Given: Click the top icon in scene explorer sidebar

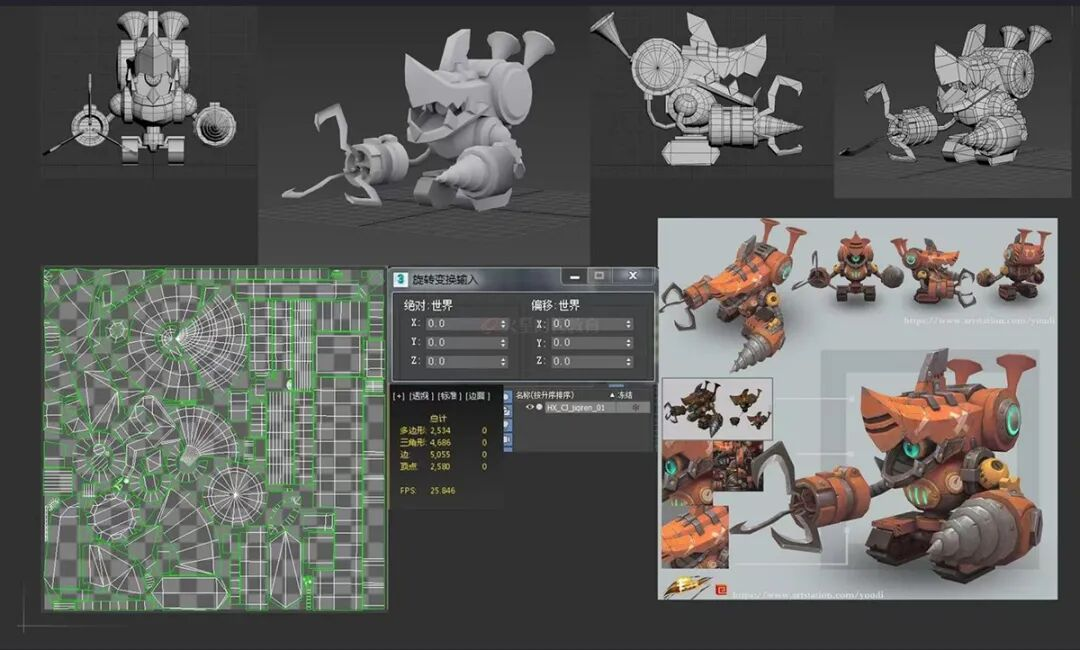Looking at the screenshot, I should pos(506,396).
